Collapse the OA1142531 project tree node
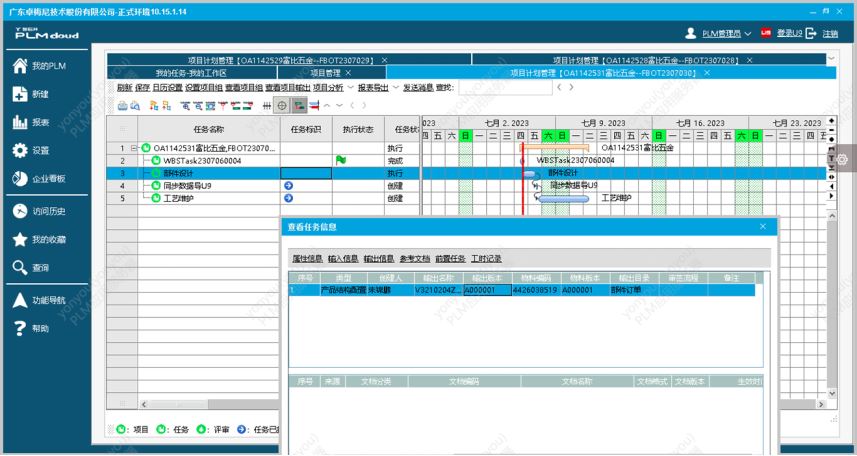 [134, 148]
